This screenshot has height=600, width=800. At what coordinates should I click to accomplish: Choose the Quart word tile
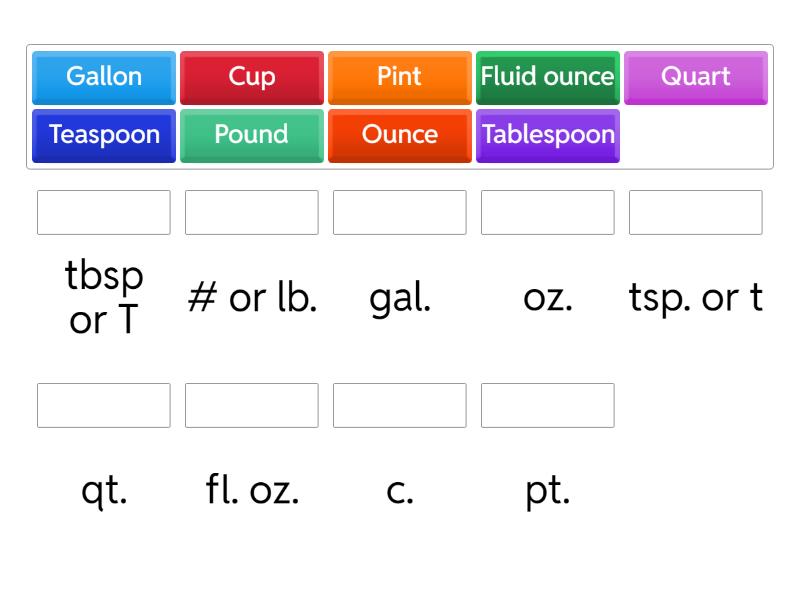coord(695,77)
